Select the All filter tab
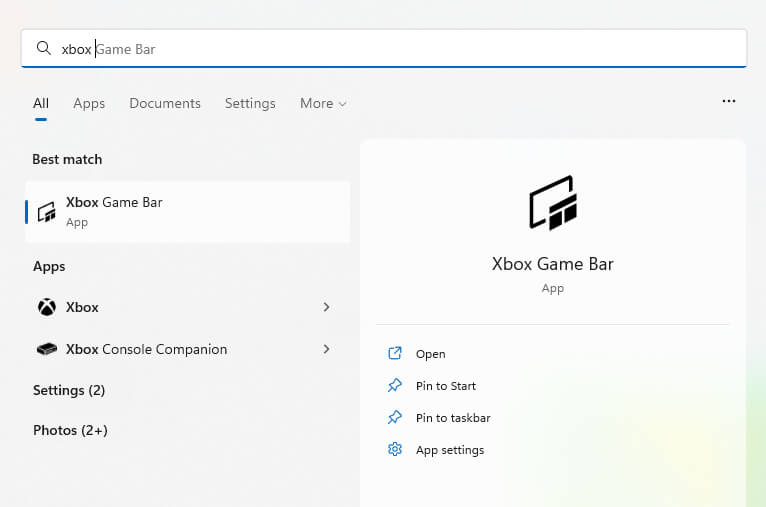 click(x=41, y=103)
